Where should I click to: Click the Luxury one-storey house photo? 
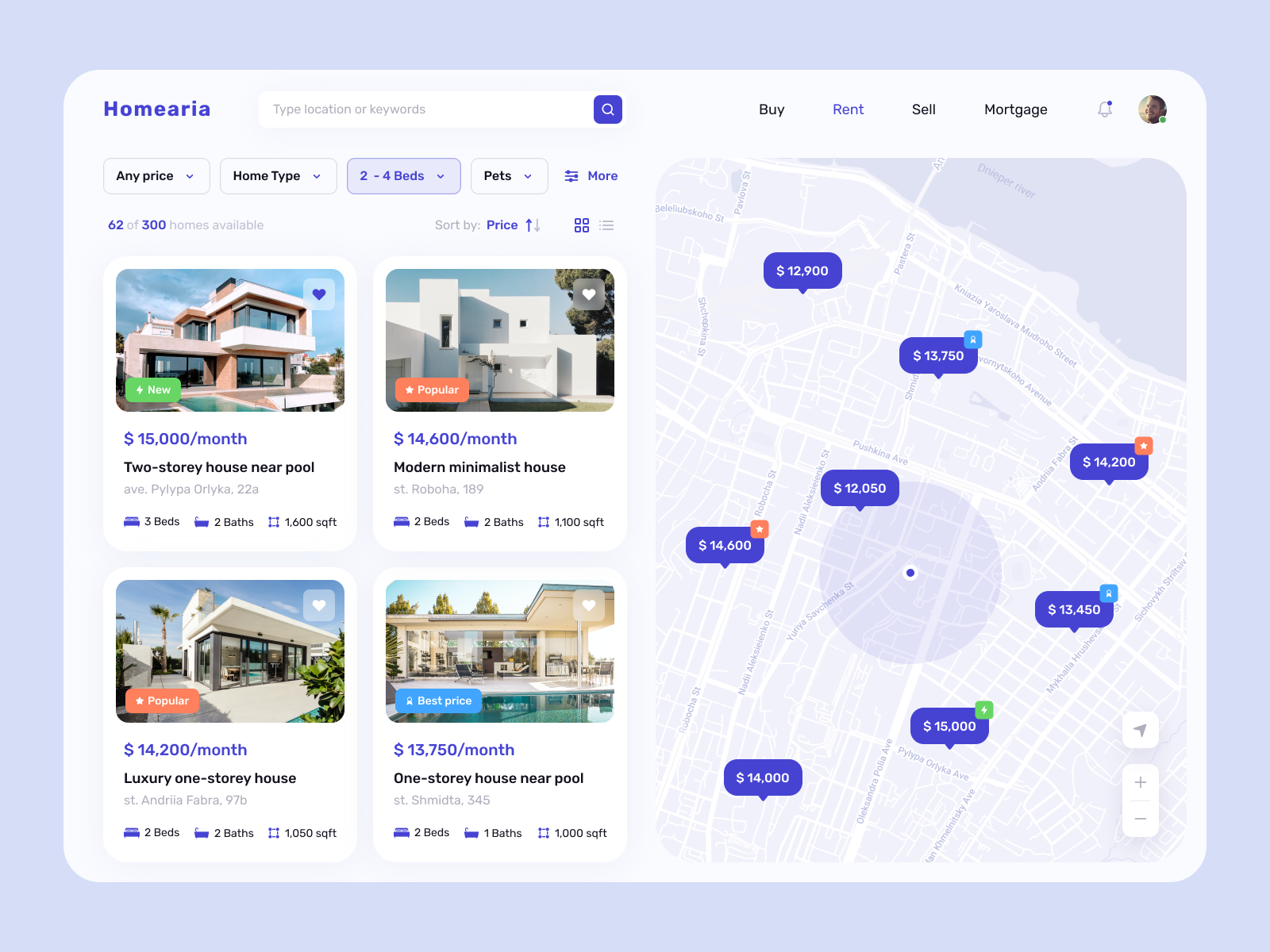pos(230,651)
